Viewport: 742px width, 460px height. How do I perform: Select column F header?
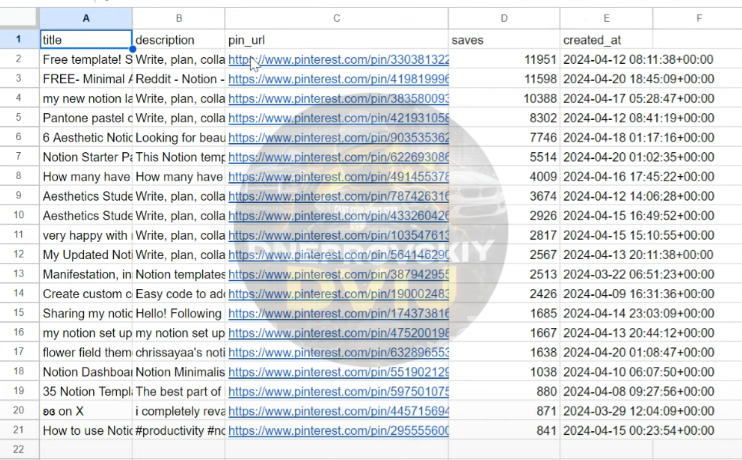698,18
